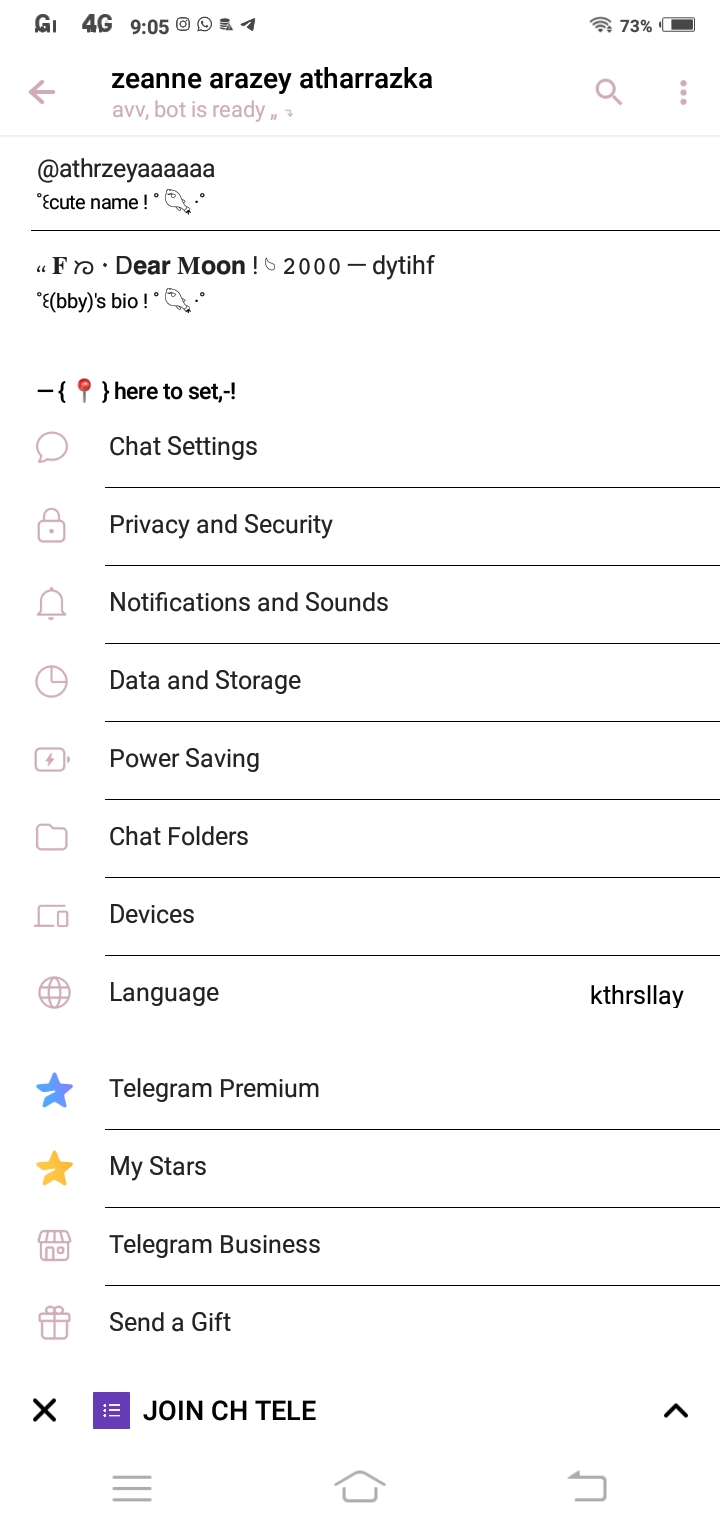Open the Devices settings entry
The image size is (720, 1520).
(152, 915)
